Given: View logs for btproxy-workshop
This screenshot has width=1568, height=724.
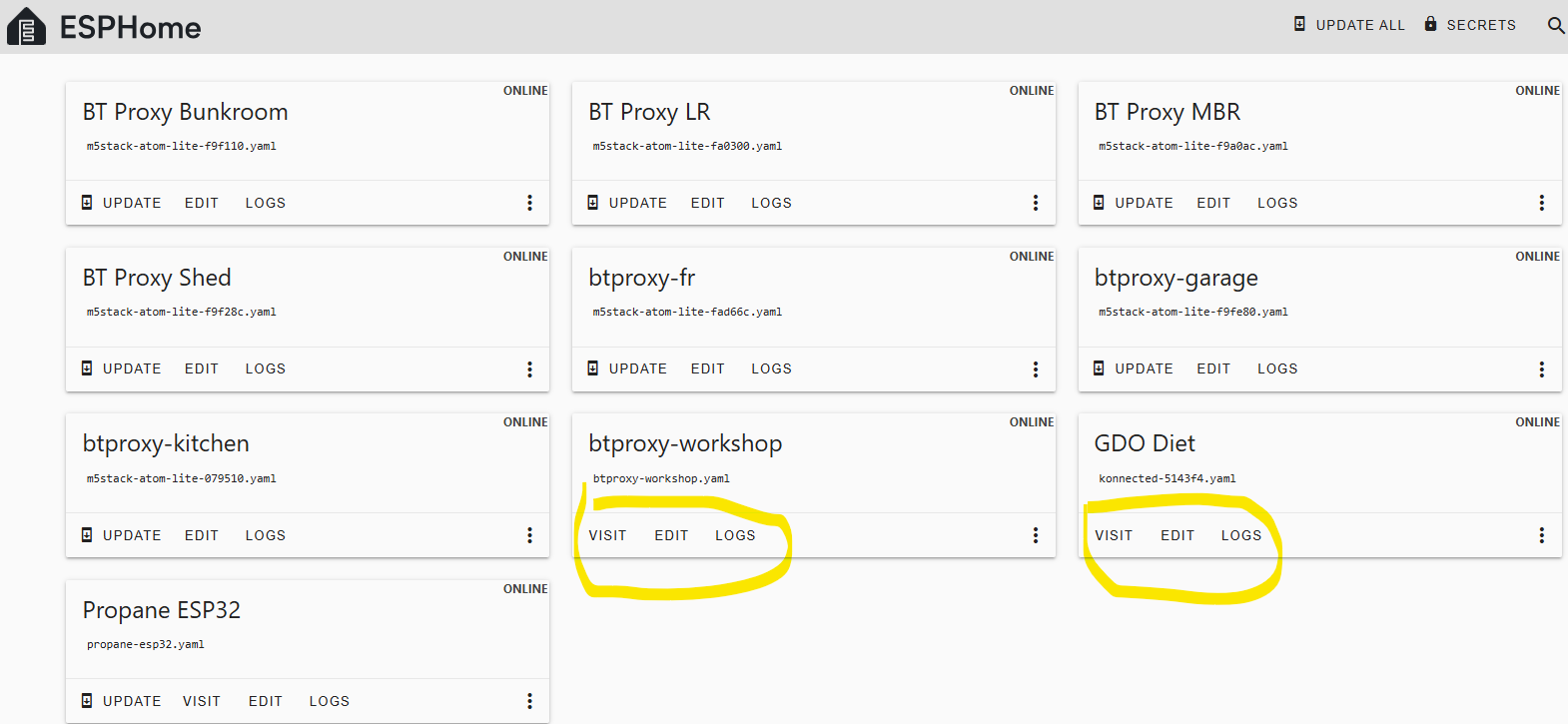Looking at the screenshot, I should [x=736, y=535].
